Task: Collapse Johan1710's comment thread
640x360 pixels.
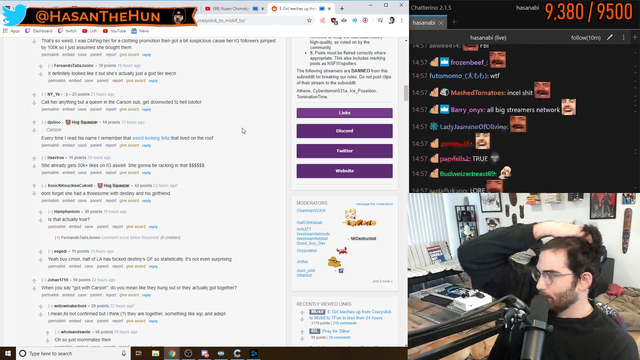Action: (x=44, y=280)
